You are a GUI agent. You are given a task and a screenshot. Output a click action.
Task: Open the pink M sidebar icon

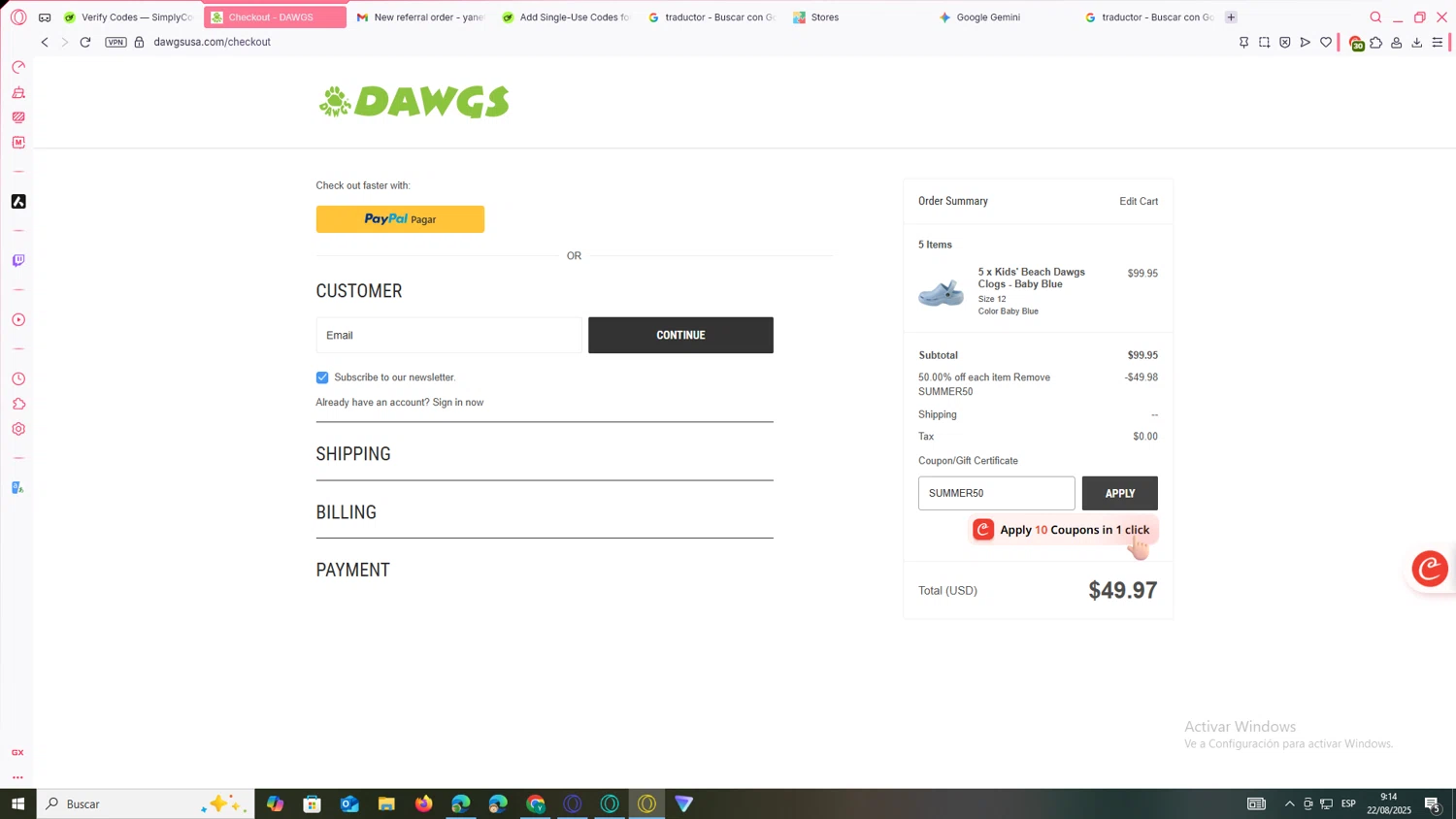18,143
